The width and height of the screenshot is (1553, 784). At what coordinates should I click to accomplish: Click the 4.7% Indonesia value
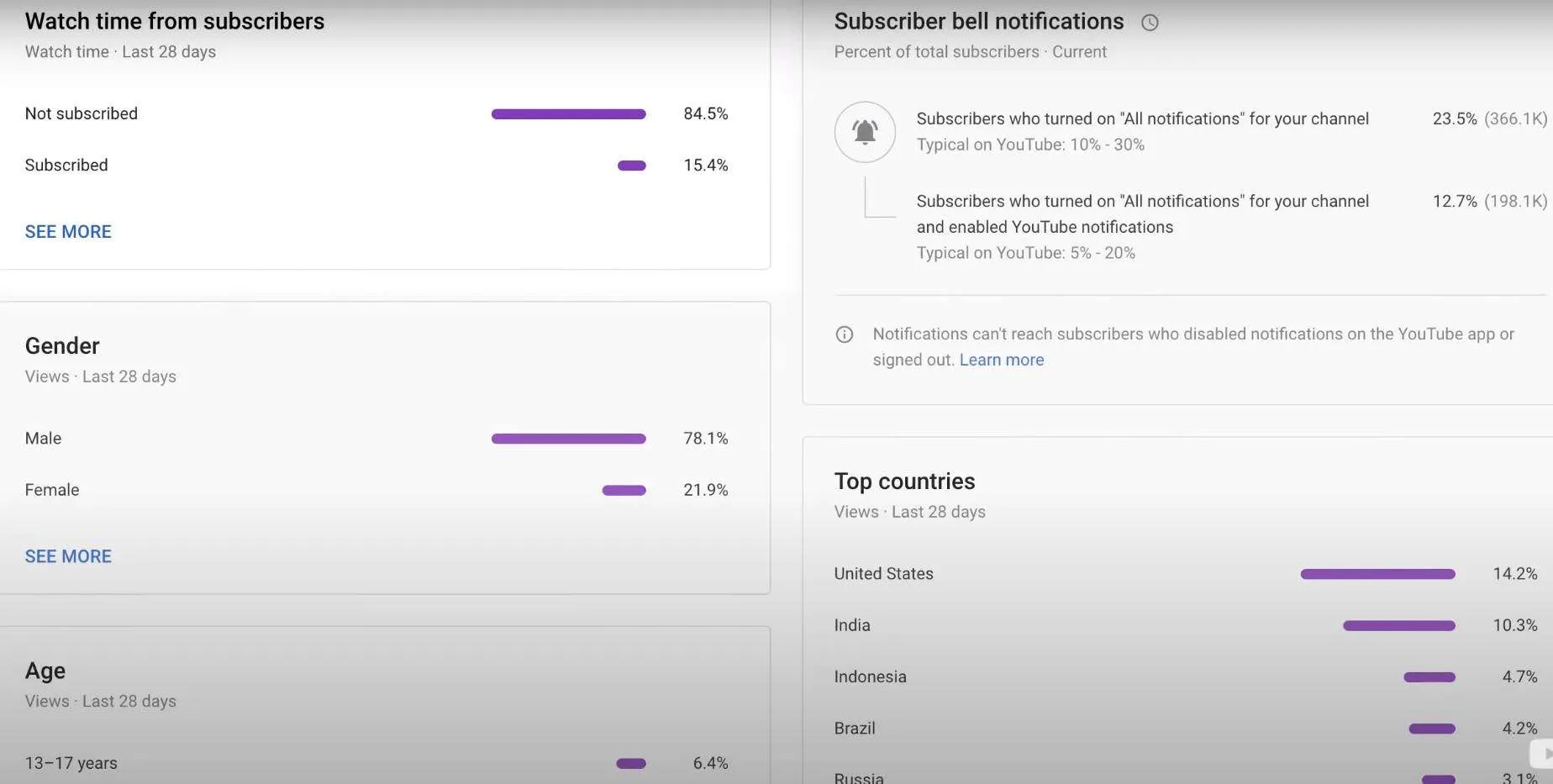click(x=1520, y=676)
